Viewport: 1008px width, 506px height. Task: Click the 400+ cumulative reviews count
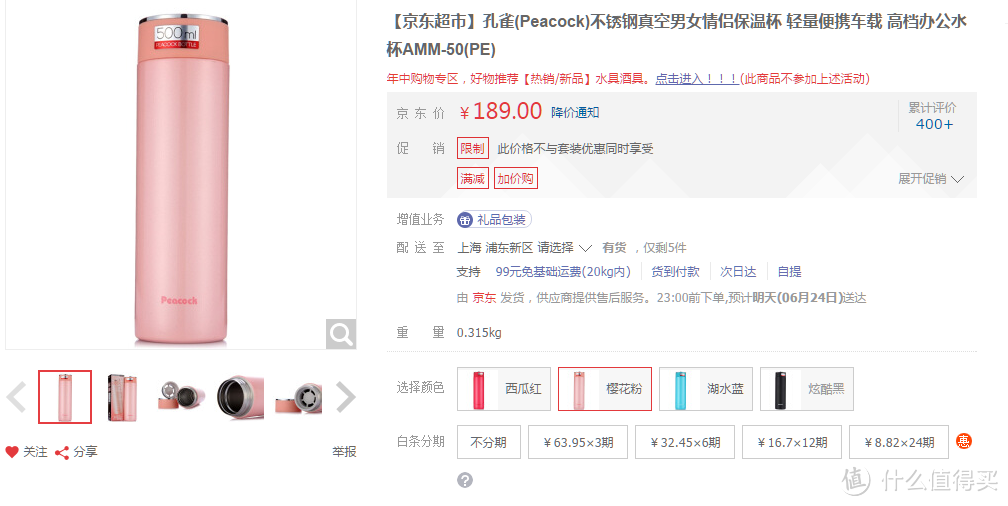click(934, 124)
